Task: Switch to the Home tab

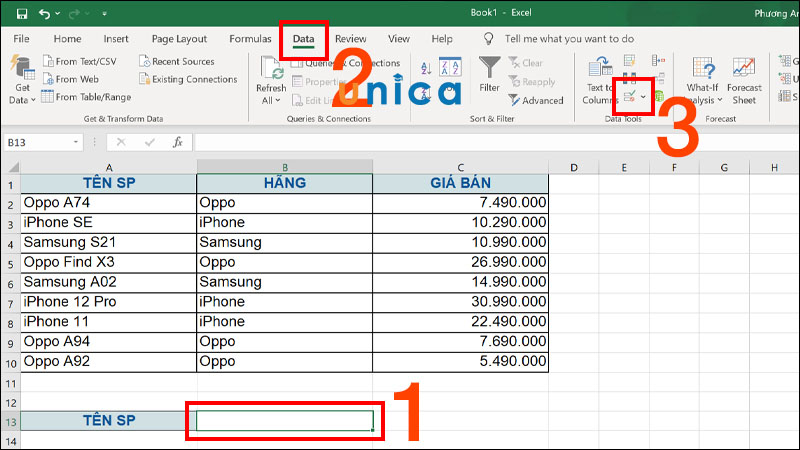Action: click(x=67, y=39)
